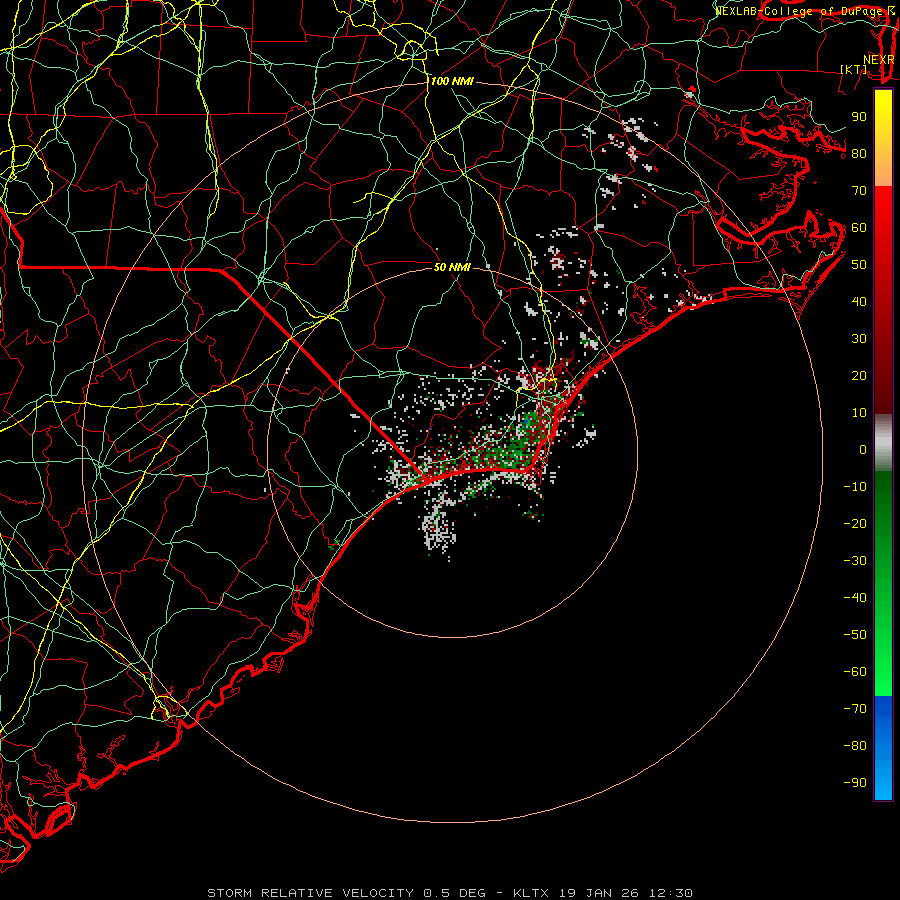
Task: Click the 80 value on the velocity scale
Action: click(x=859, y=154)
